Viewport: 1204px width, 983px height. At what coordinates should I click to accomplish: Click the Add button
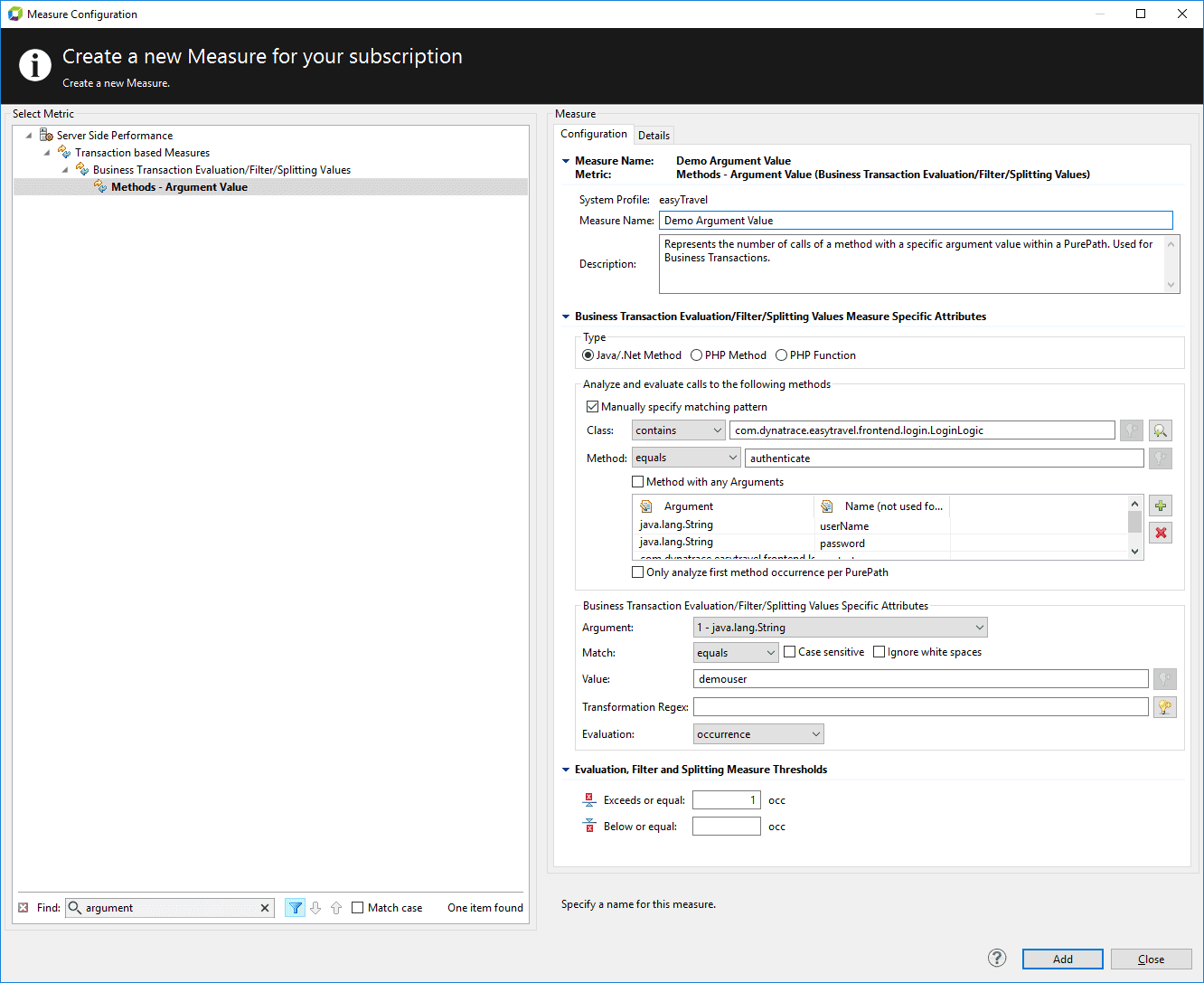[x=1063, y=959]
